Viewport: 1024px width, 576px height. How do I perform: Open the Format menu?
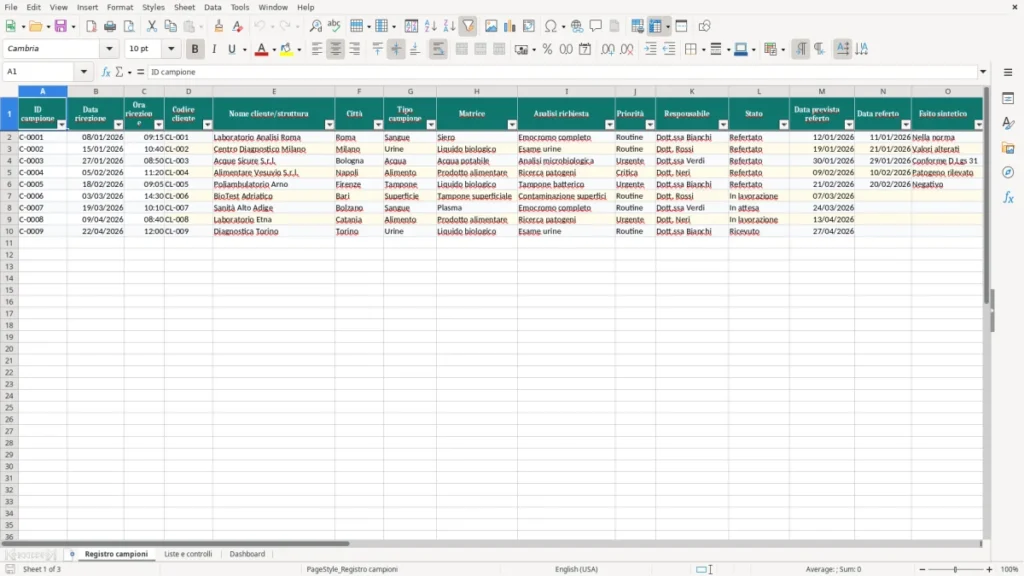coord(120,7)
